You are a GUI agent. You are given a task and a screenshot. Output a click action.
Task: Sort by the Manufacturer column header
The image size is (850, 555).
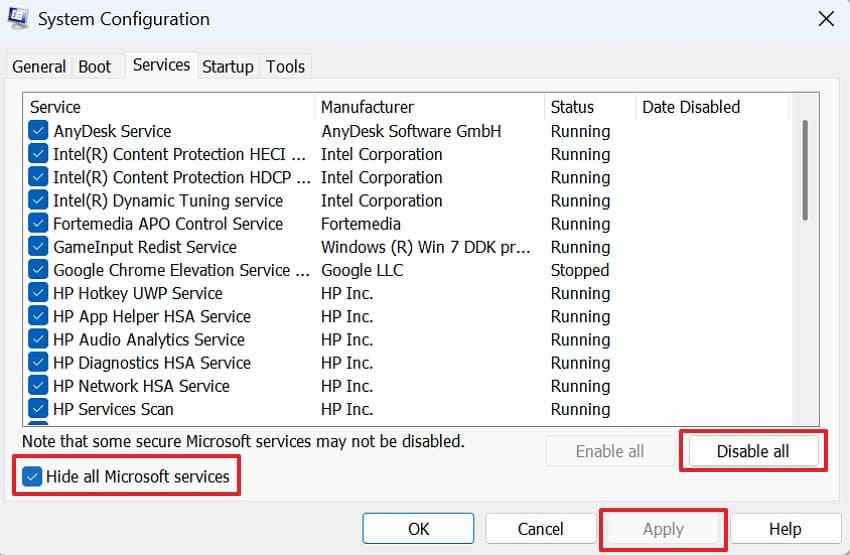pos(429,107)
